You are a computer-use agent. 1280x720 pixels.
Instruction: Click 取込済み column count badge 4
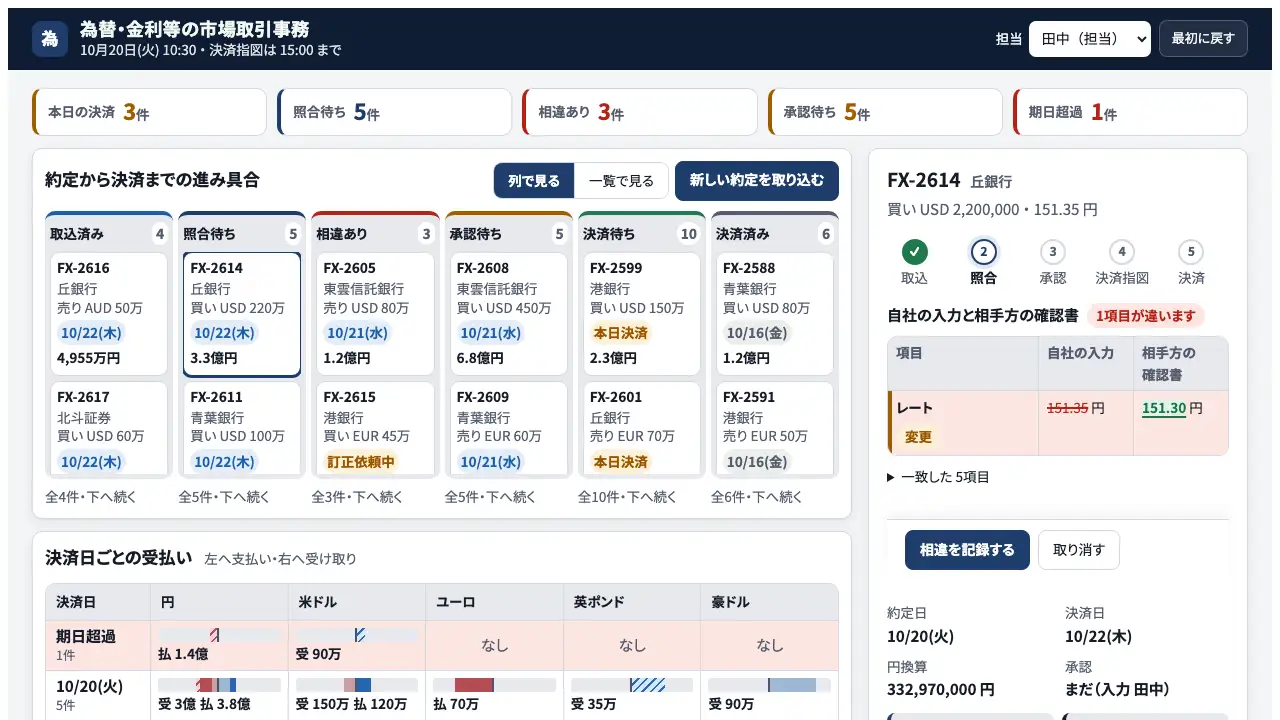click(159, 234)
